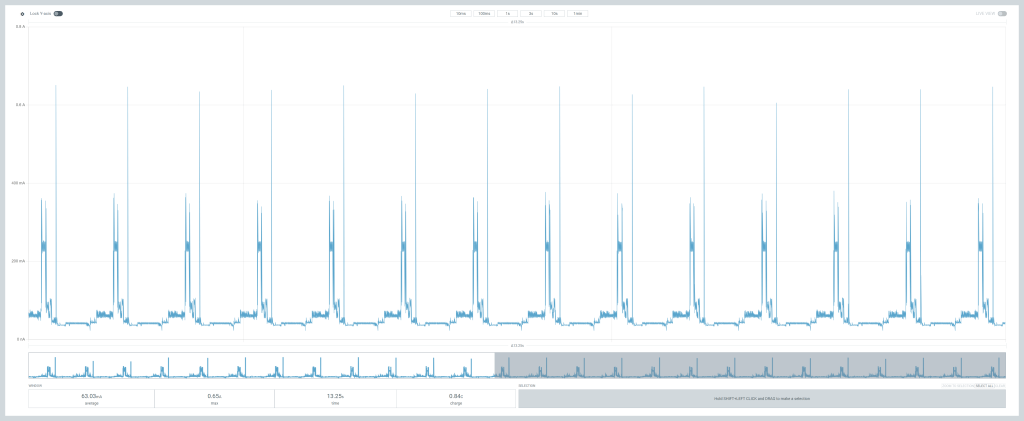Open the chart settings gear icon

22,14
